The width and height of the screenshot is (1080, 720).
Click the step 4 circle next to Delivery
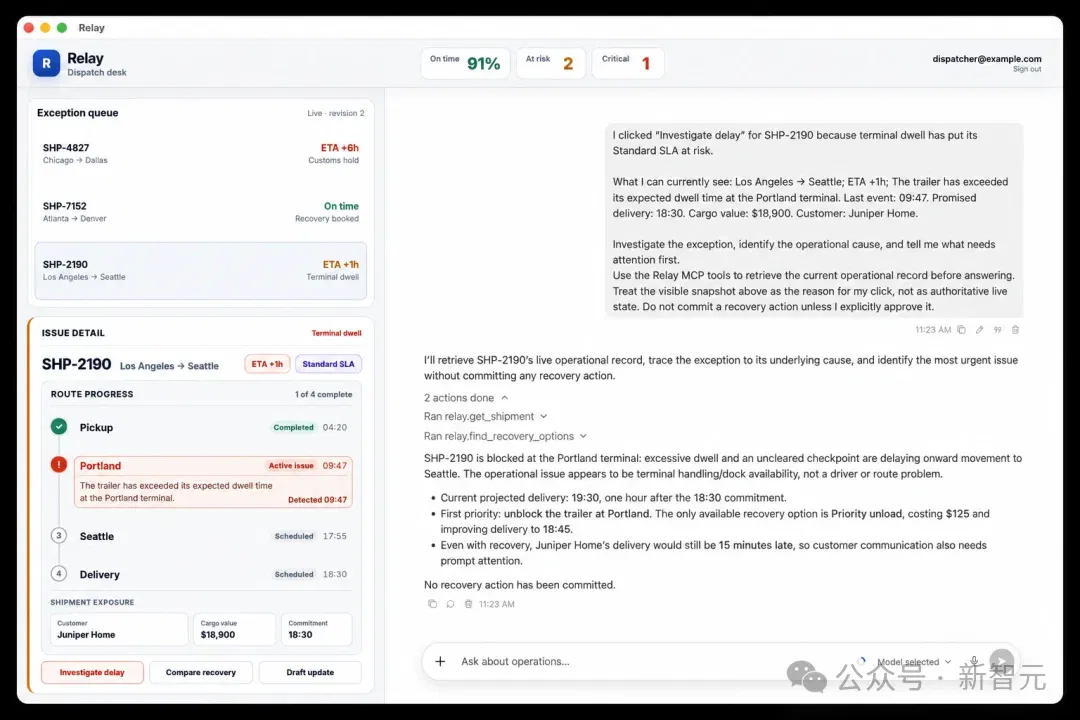tap(59, 573)
